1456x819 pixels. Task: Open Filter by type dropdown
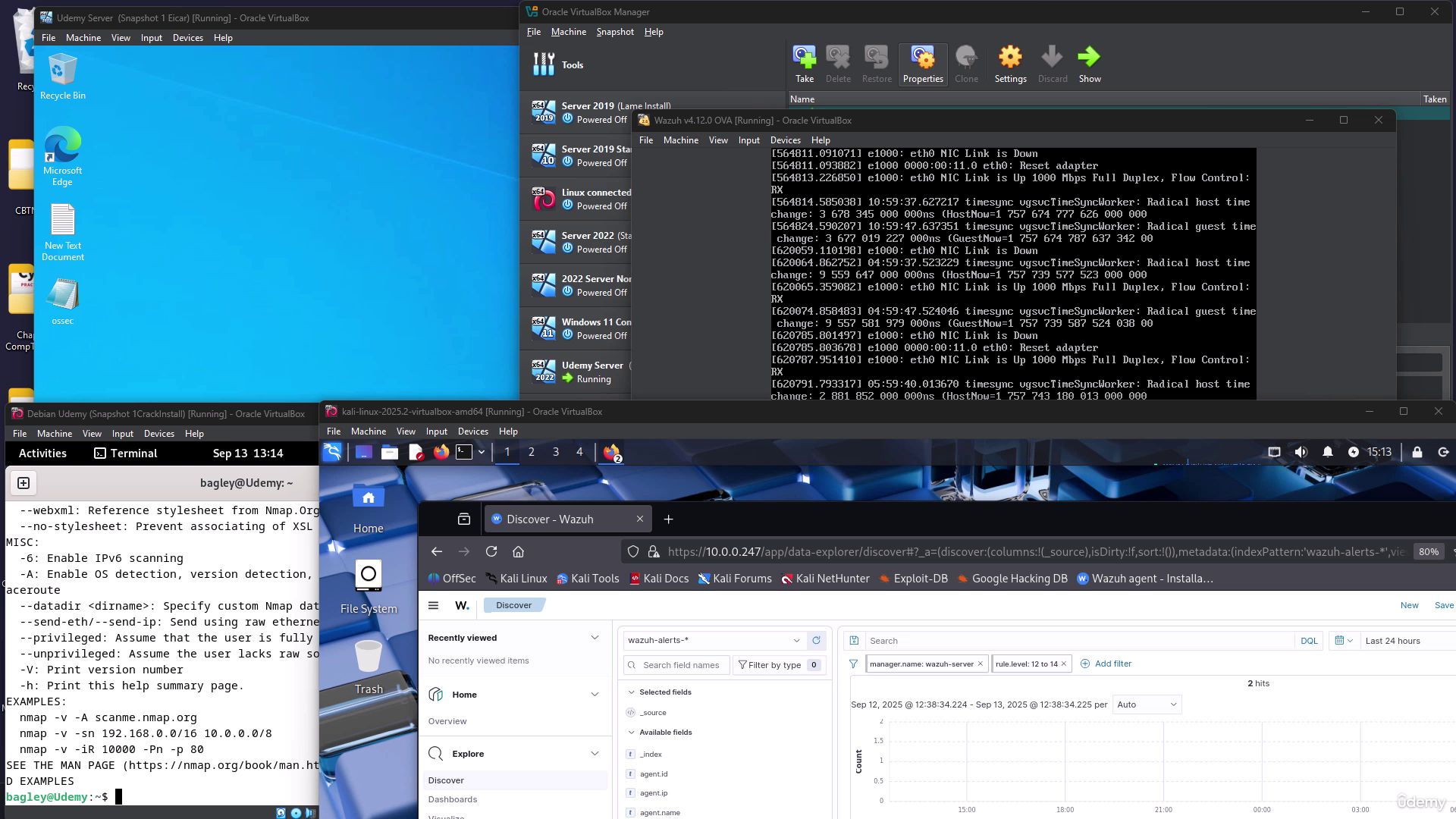click(x=779, y=665)
